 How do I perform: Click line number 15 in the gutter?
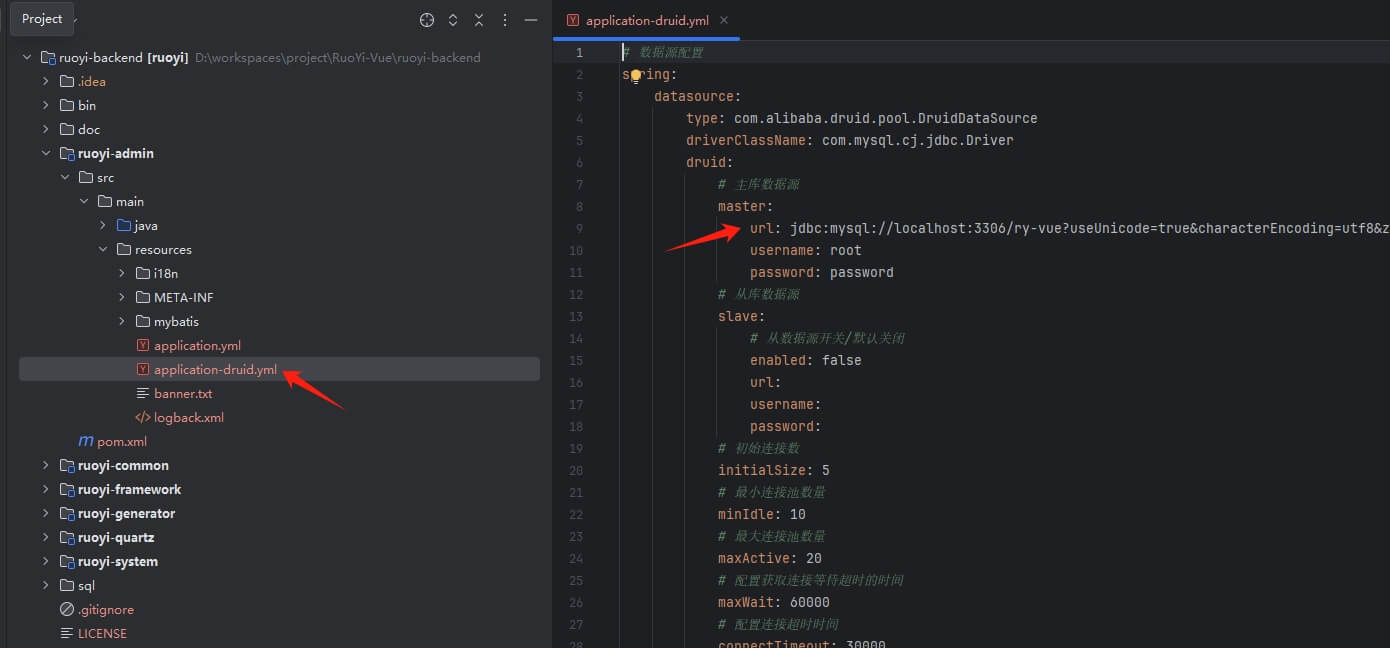[x=576, y=360]
